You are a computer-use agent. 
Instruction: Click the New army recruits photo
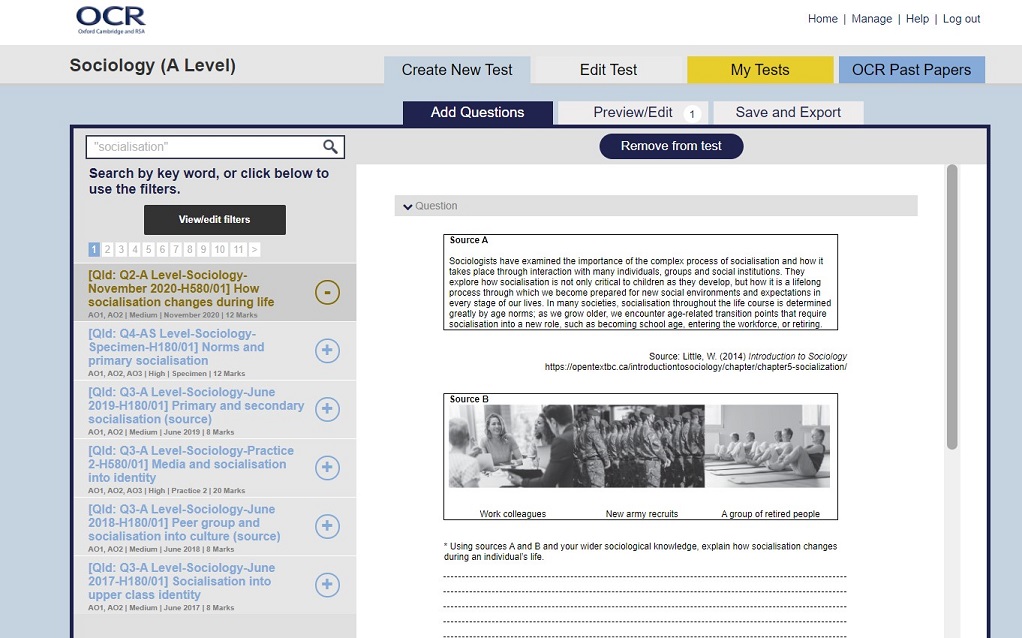(x=639, y=446)
